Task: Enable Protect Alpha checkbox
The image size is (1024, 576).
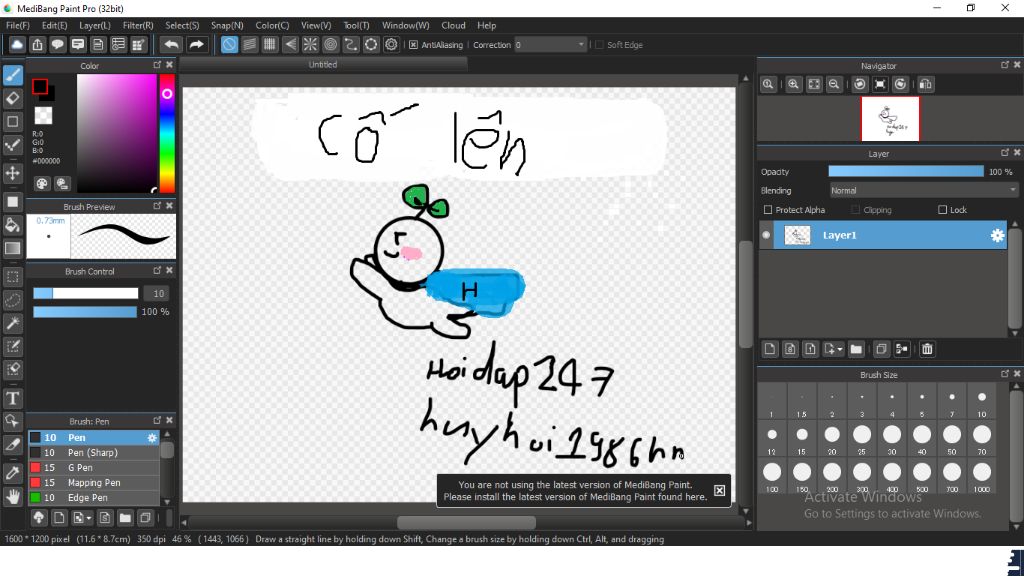Action: click(x=768, y=210)
